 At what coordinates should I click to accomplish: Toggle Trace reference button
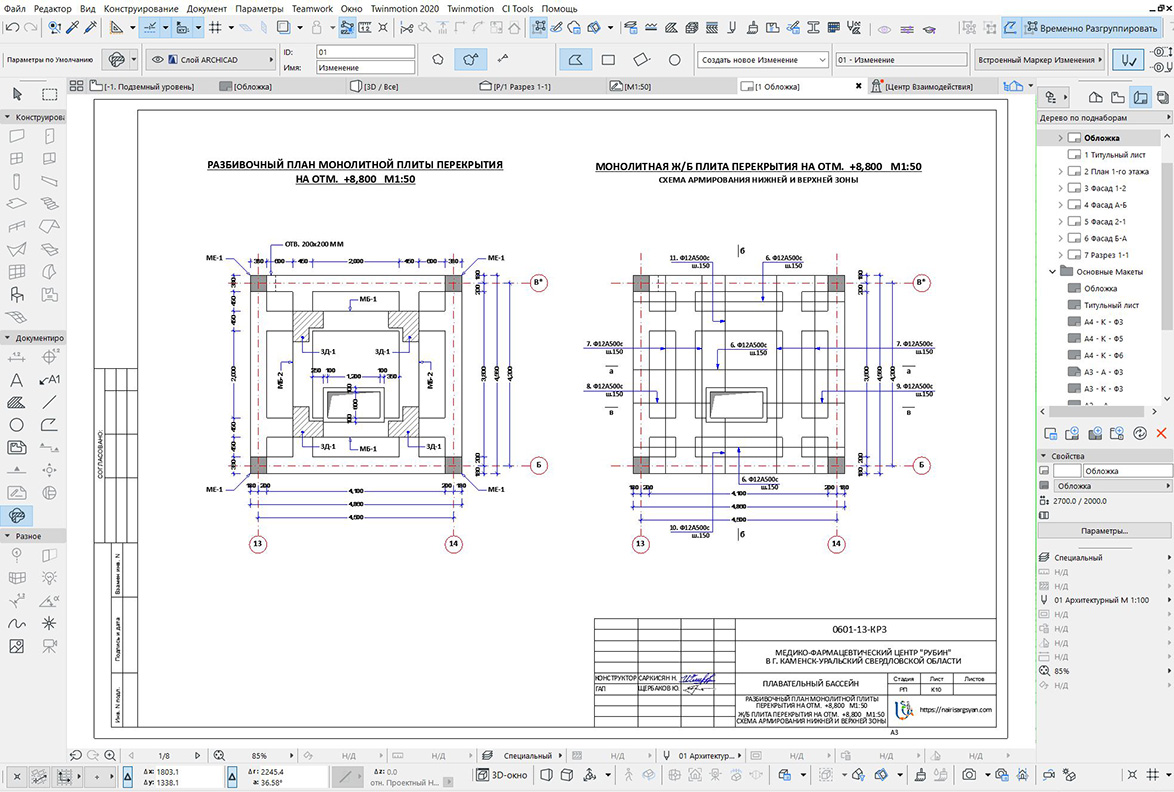(283, 28)
